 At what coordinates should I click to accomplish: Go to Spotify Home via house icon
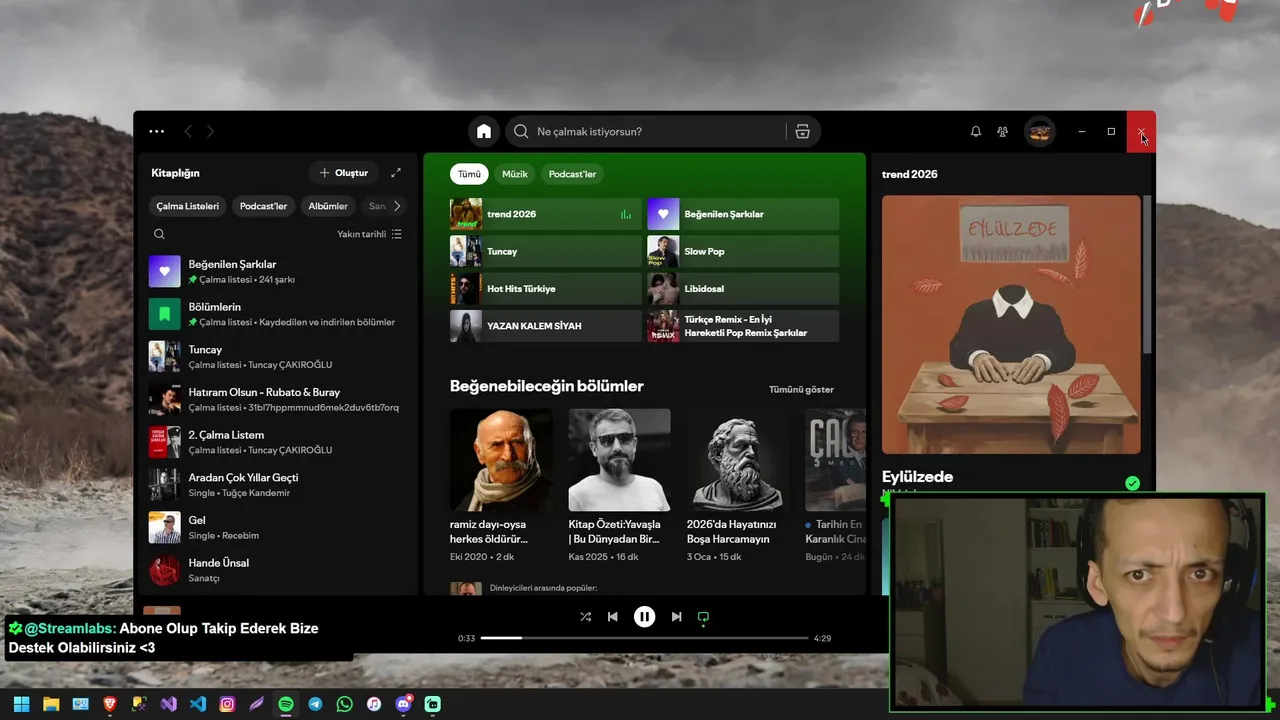[484, 131]
